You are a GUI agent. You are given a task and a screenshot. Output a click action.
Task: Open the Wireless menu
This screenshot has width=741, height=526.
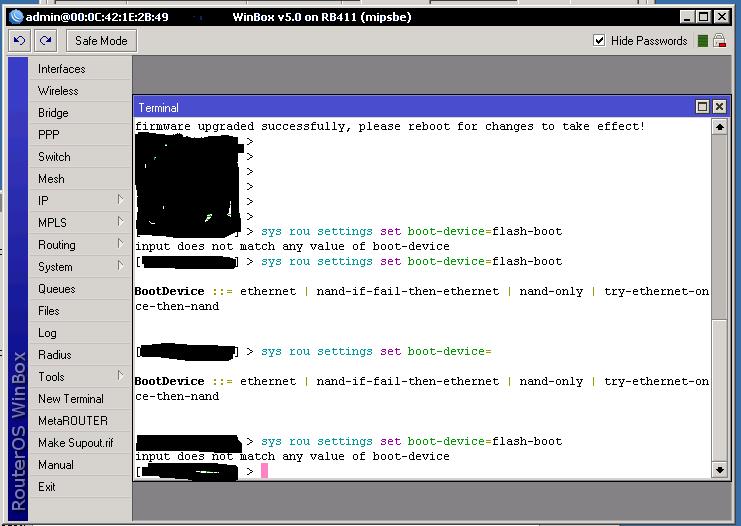pyautogui.click(x=80, y=91)
